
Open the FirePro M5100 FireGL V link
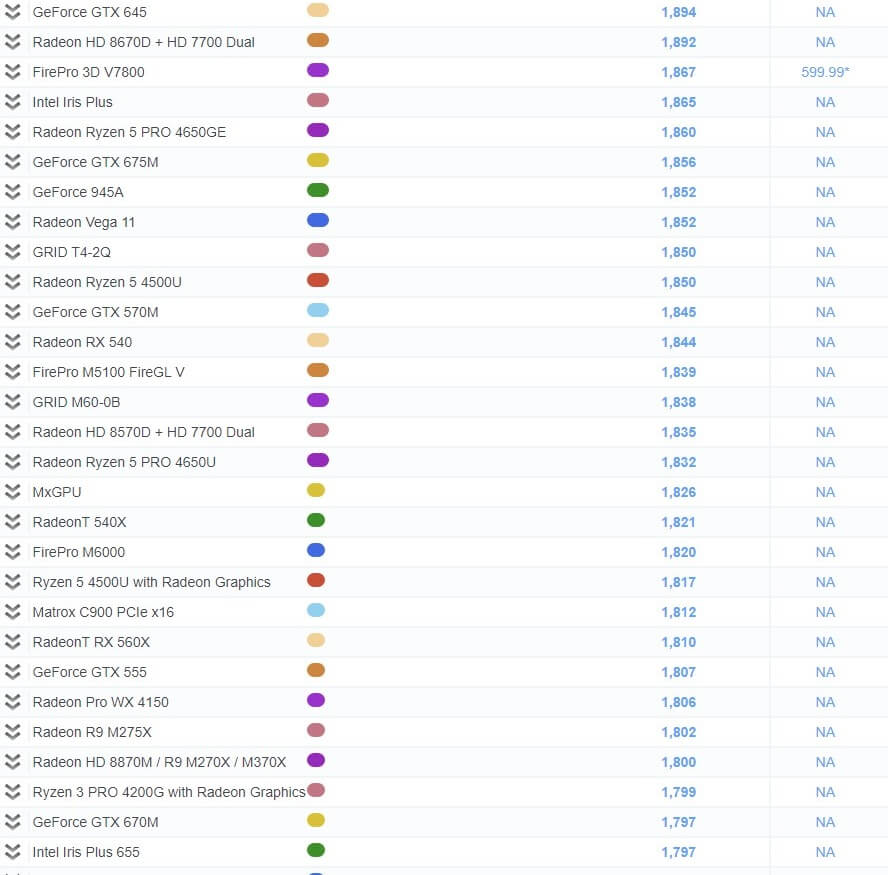point(108,372)
